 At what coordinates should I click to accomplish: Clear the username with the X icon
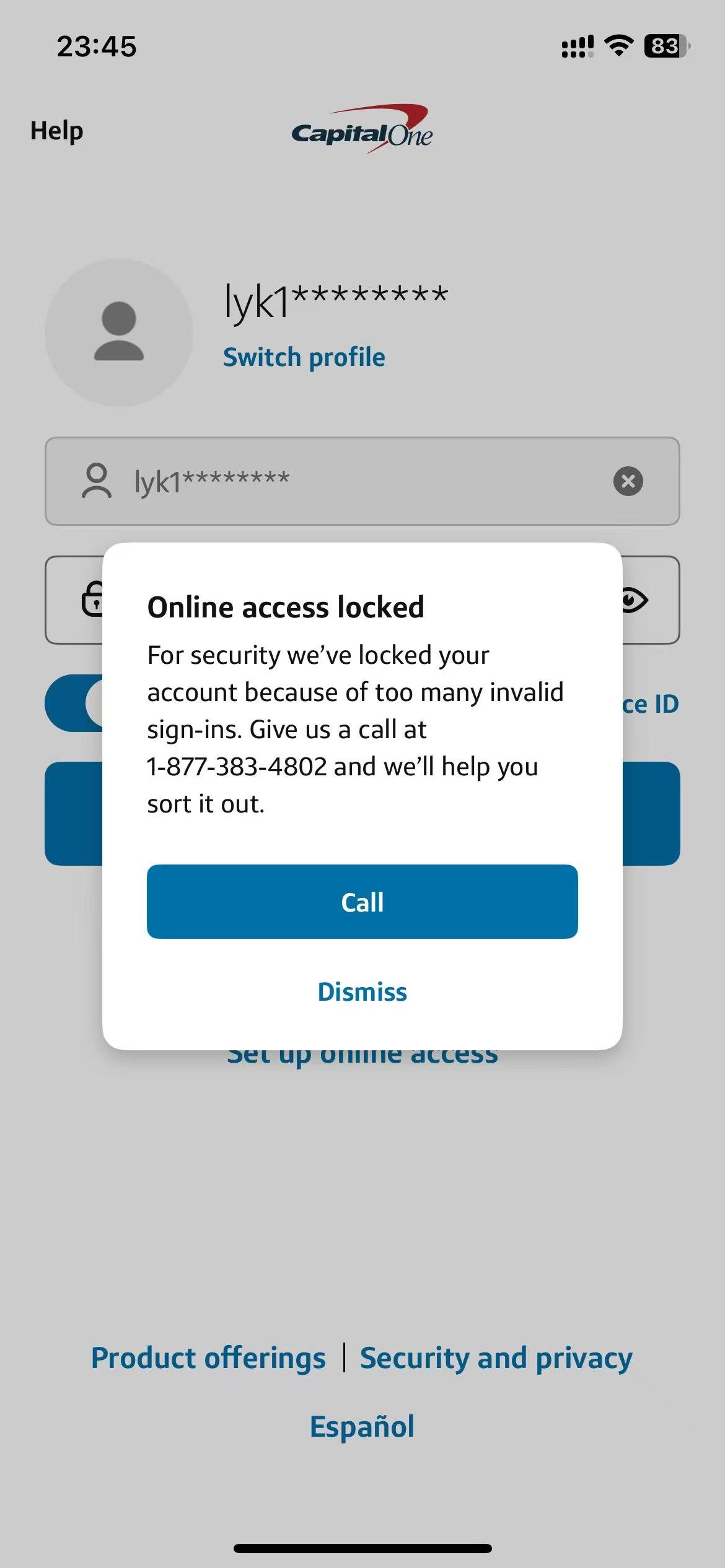coord(628,481)
